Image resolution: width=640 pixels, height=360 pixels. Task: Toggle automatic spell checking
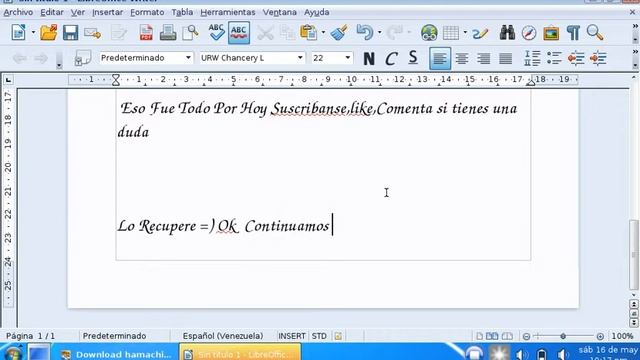click(239, 33)
